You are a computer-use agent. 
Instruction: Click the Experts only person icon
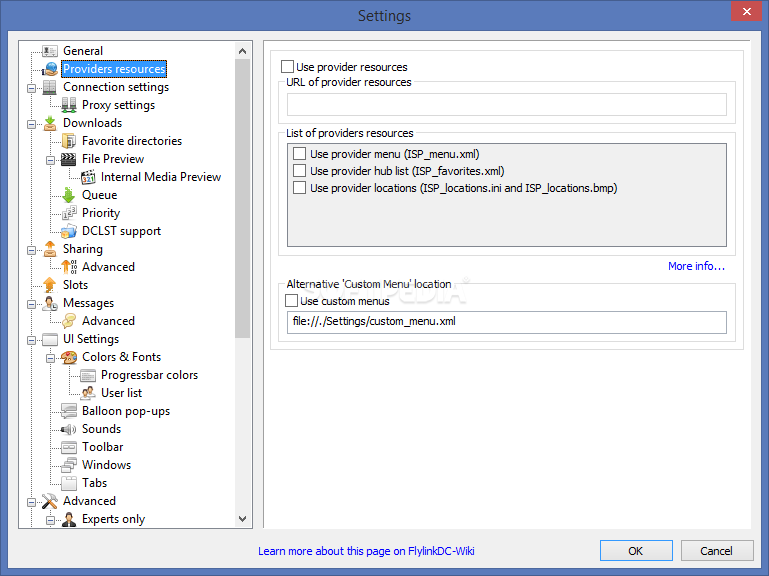click(69, 519)
